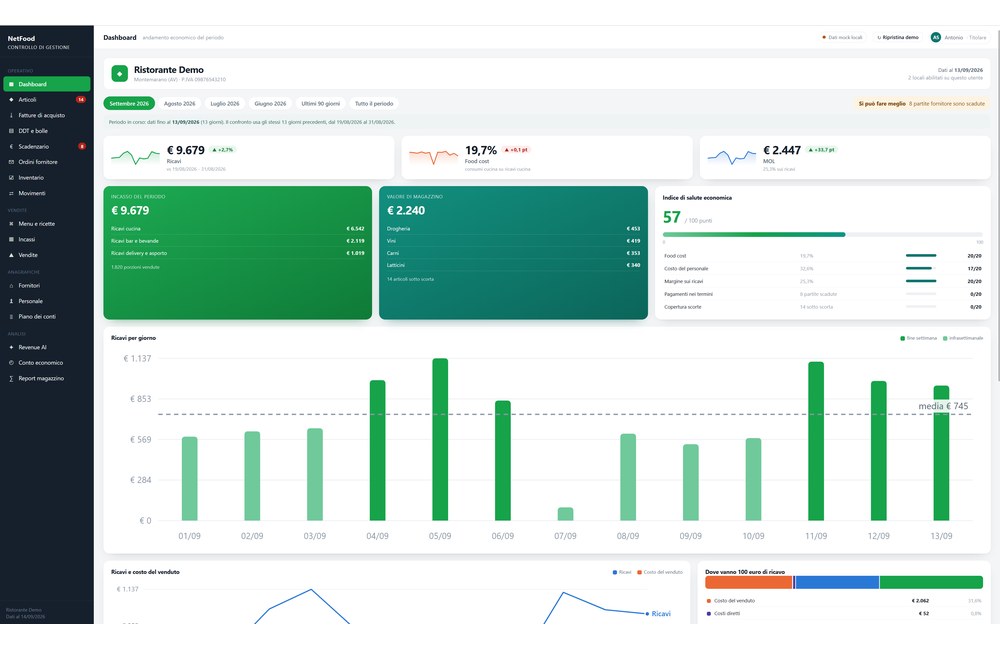Click the Incasso del periodo green card

click(x=237, y=253)
